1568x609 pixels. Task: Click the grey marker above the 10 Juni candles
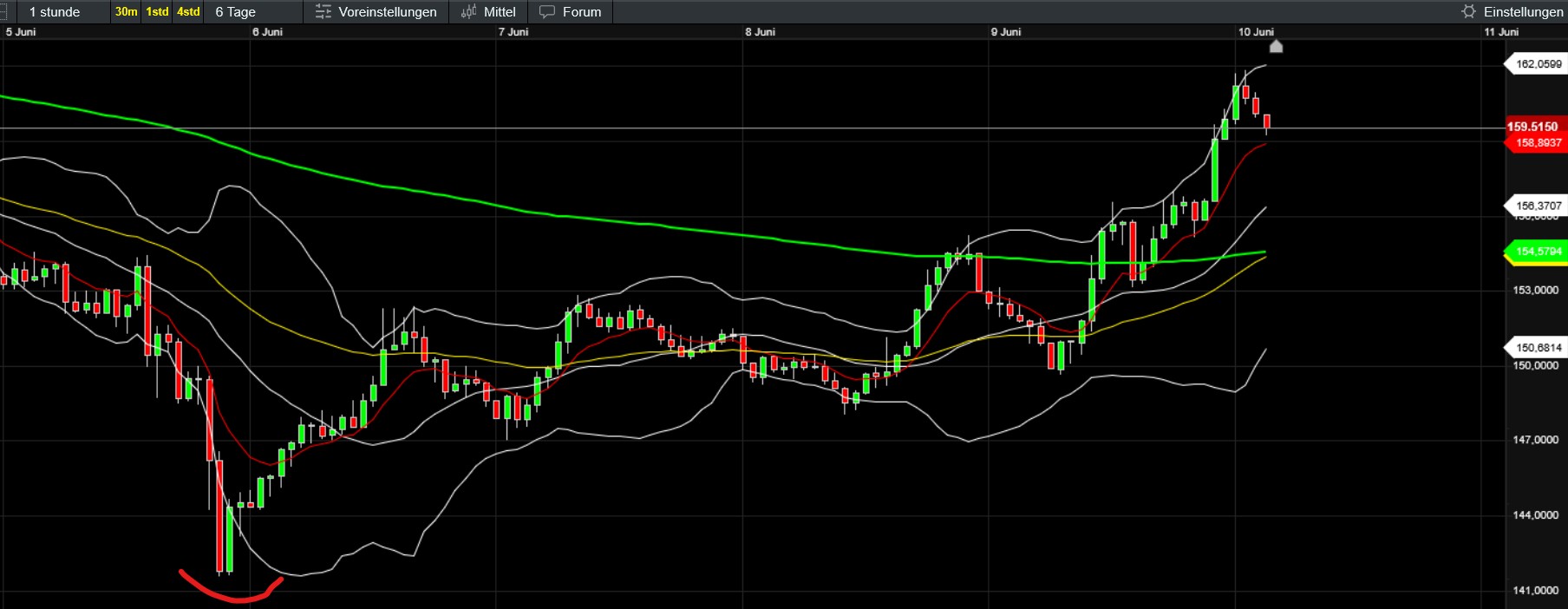(1276, 46)
